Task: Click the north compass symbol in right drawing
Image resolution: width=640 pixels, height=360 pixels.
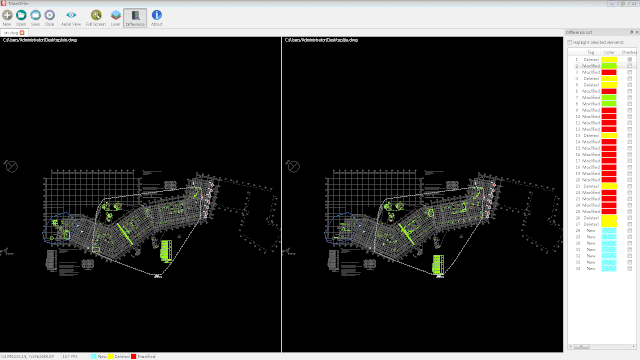Action: tap(293, 166)
